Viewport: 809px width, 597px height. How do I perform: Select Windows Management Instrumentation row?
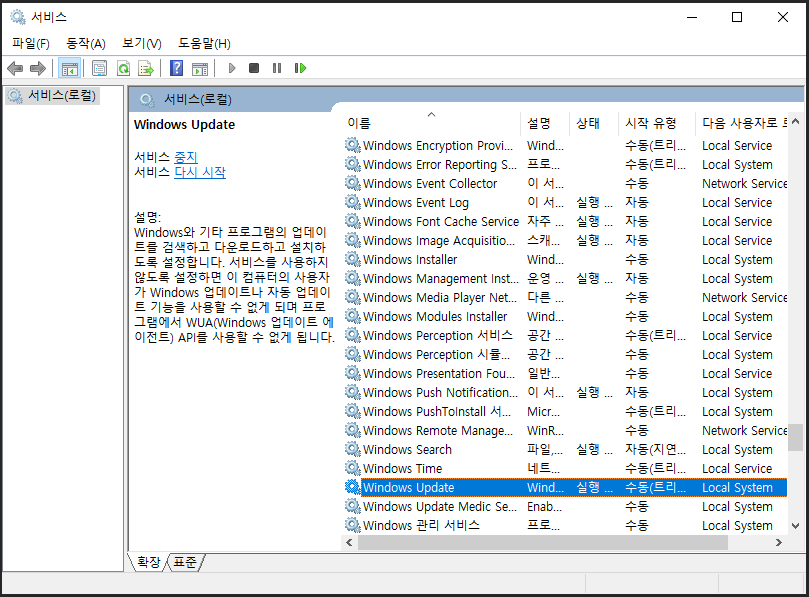point(565,279)
